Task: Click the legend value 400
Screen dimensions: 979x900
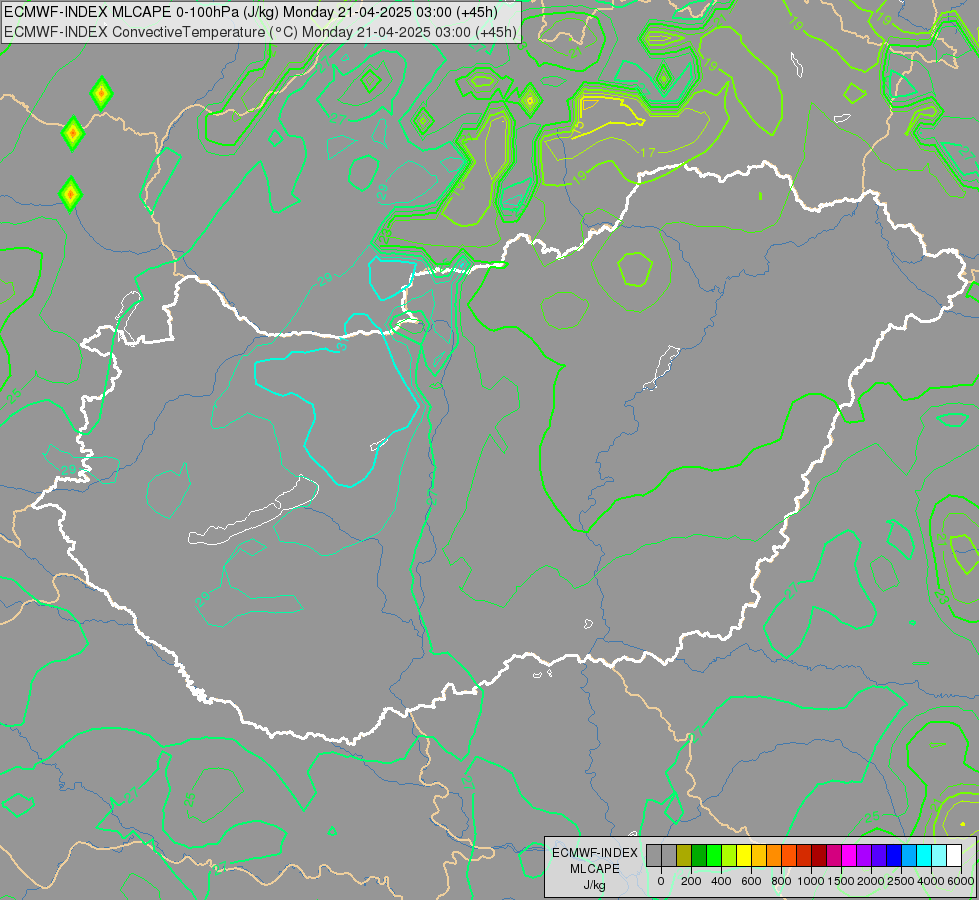Action: [721, 881]
